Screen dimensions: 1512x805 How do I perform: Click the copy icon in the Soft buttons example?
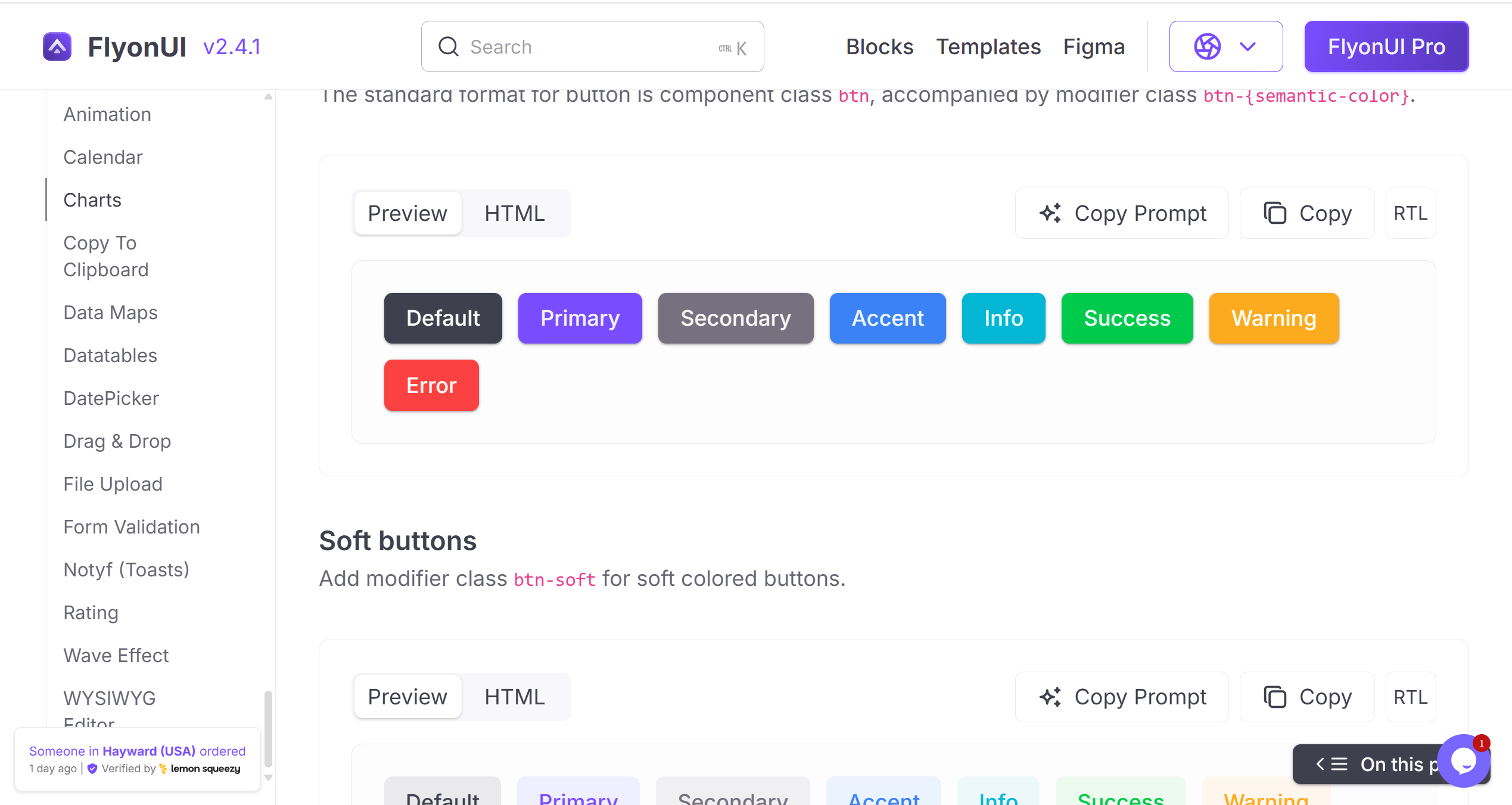[x=1275, y=697]
